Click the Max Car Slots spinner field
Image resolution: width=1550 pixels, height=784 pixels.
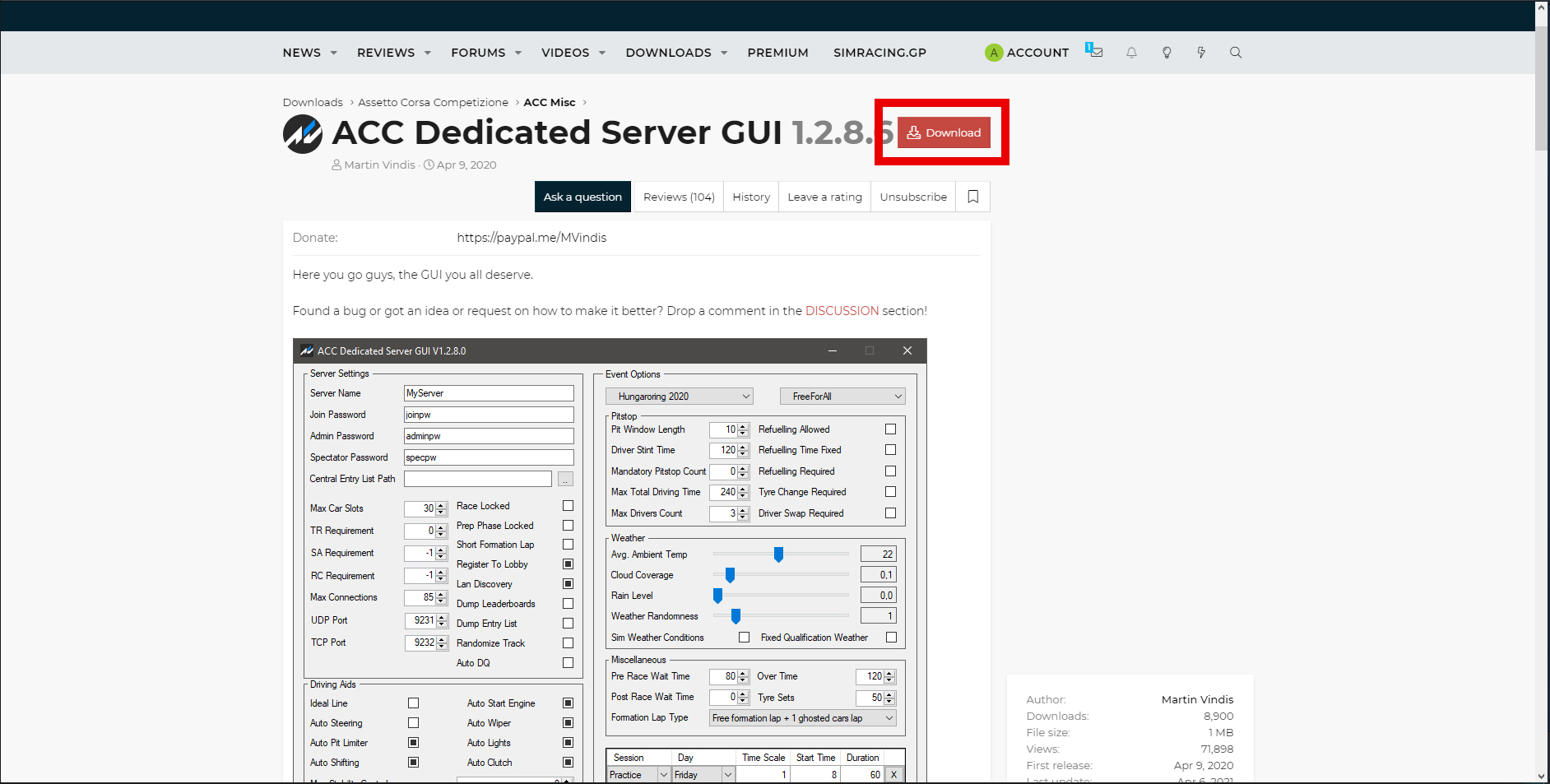[x=425, y=508]
